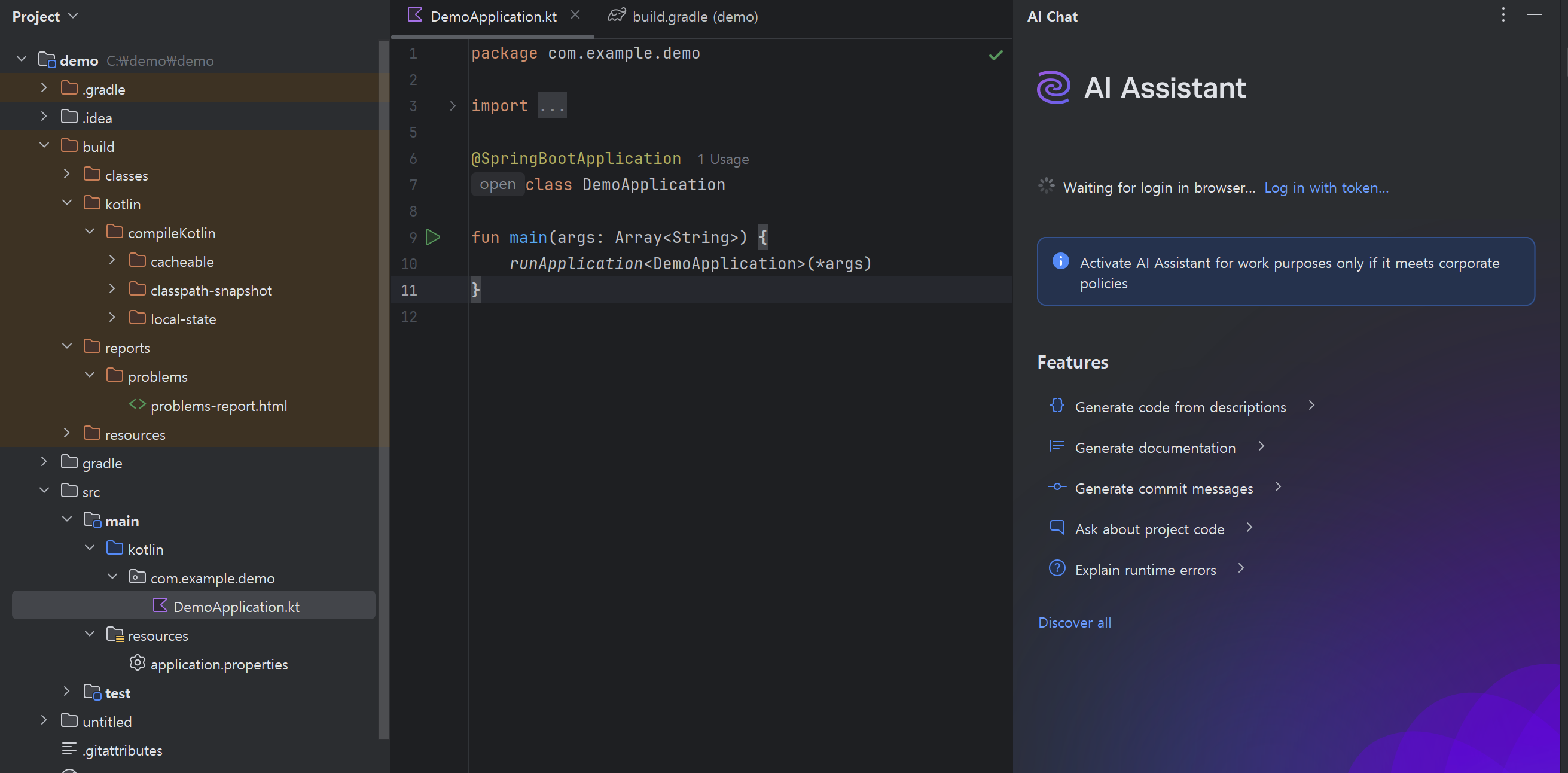The image size is (1568, 773).
Task: Expand the .idea folder
Action: point(44,116)
